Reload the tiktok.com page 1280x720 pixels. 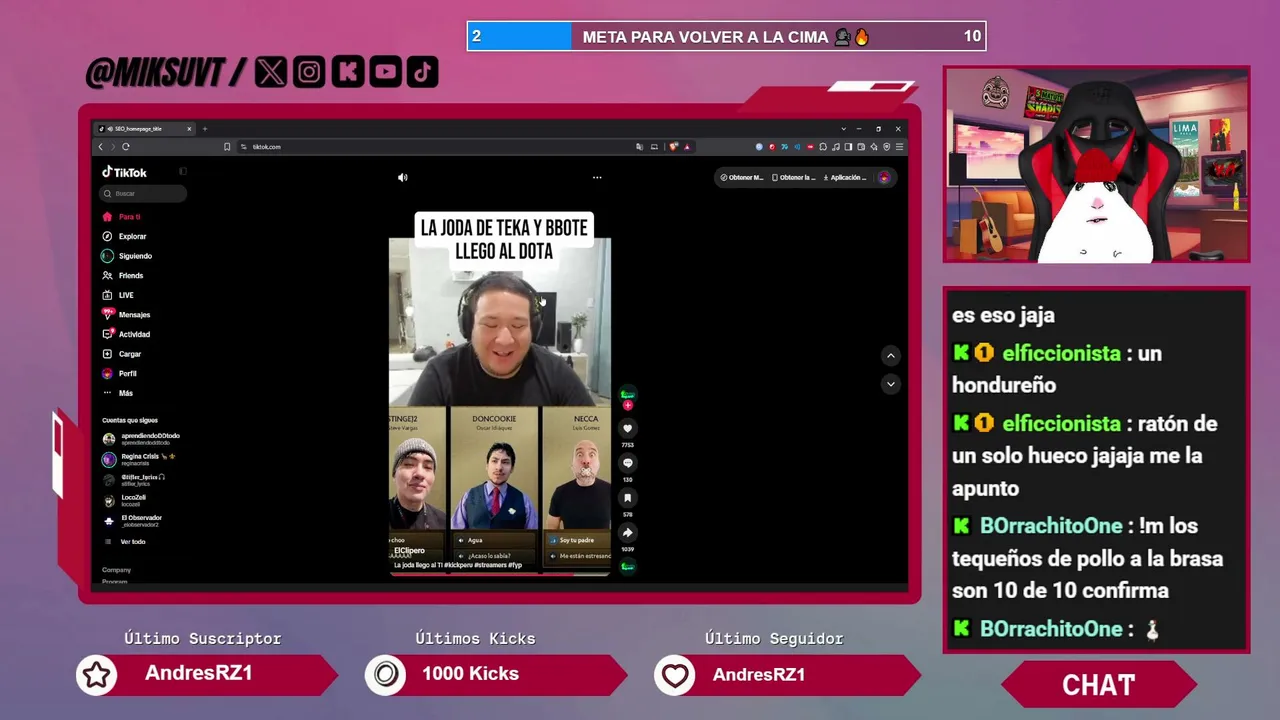tap(126, 147)
